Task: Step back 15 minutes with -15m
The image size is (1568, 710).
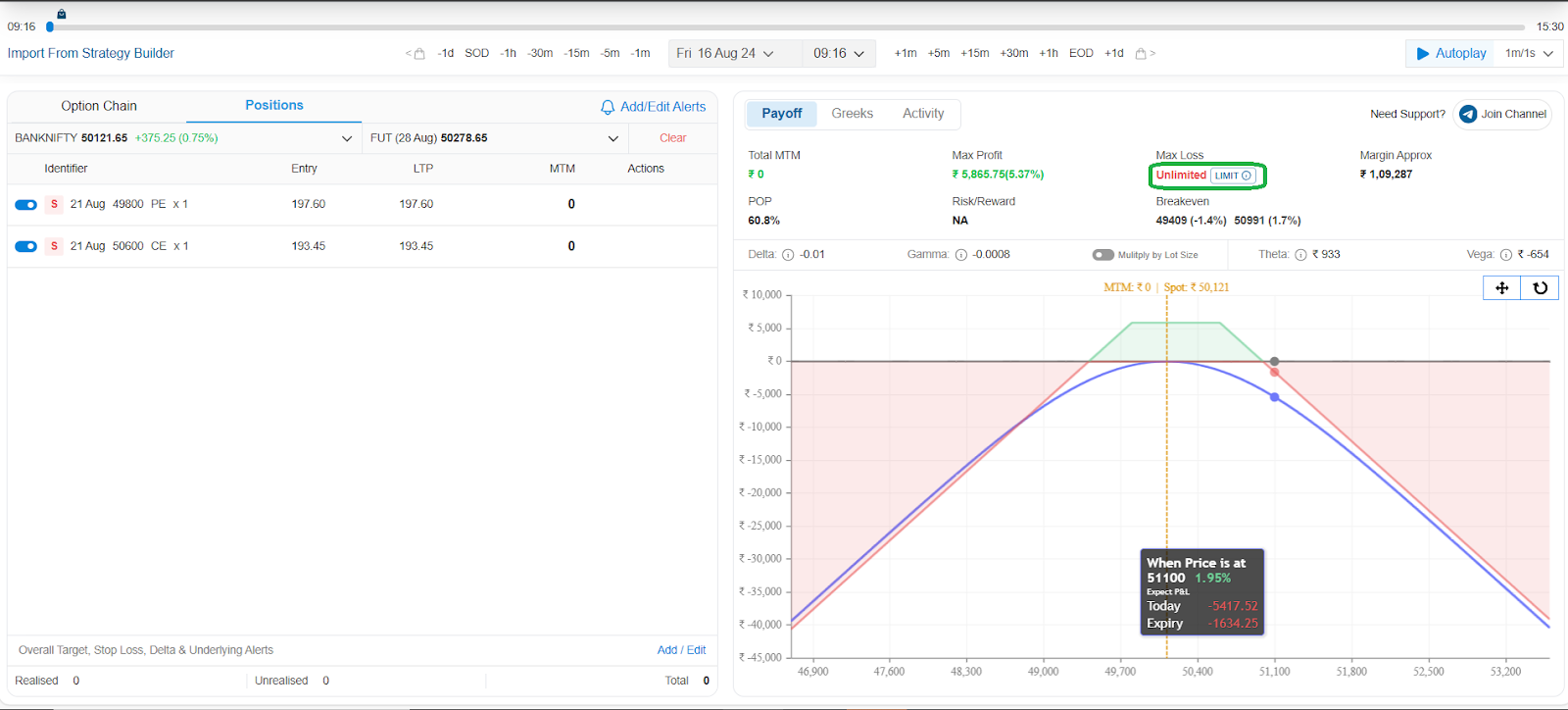Action: click(x=577, y=54)
